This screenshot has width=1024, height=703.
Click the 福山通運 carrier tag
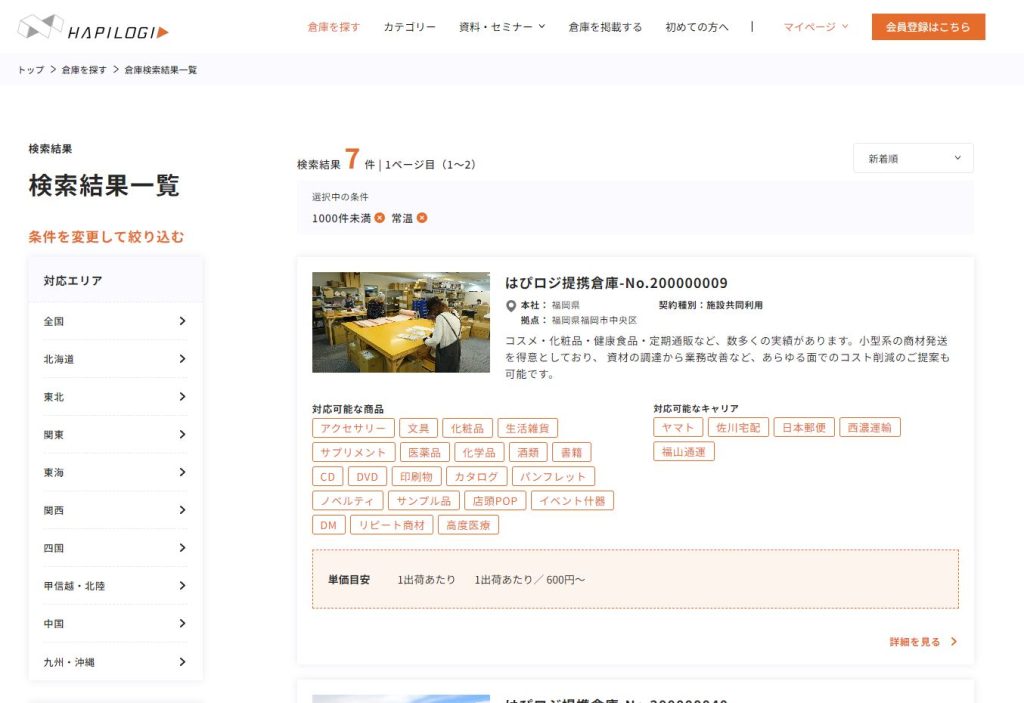click(684, 451)
